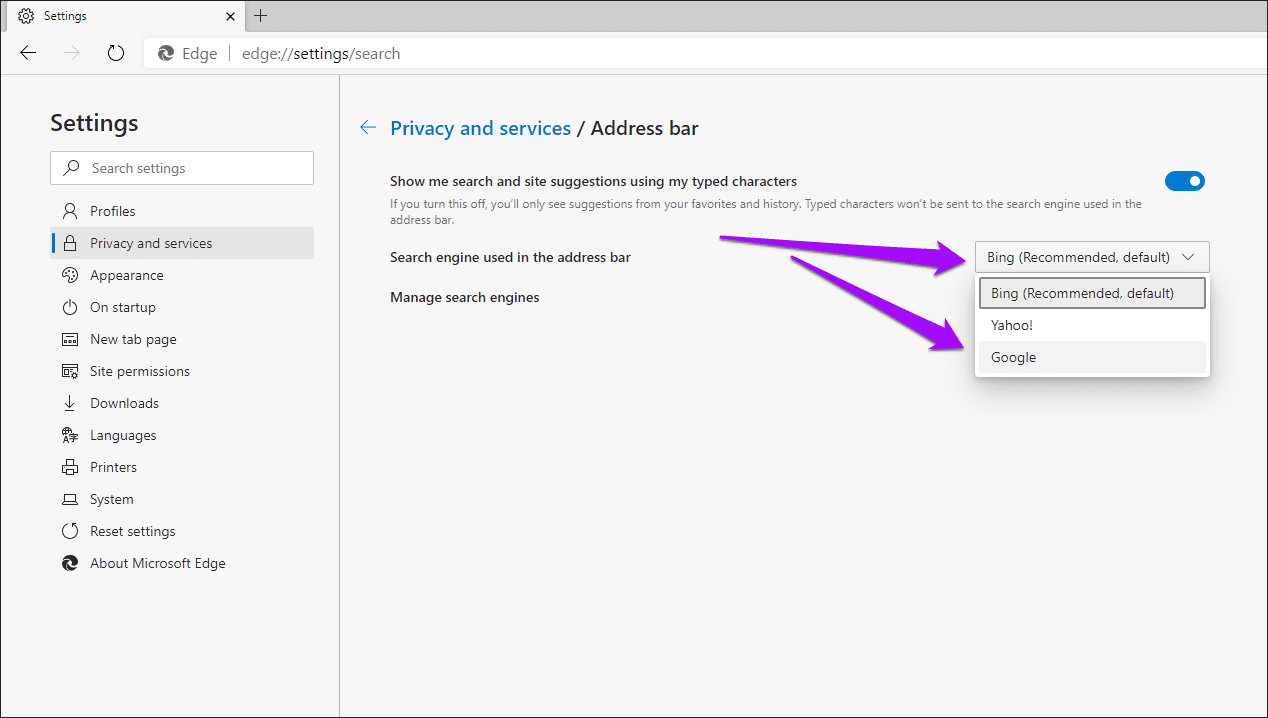Click the System computer icon
This screenshot has width=1268, height=718.
point(70,499)
